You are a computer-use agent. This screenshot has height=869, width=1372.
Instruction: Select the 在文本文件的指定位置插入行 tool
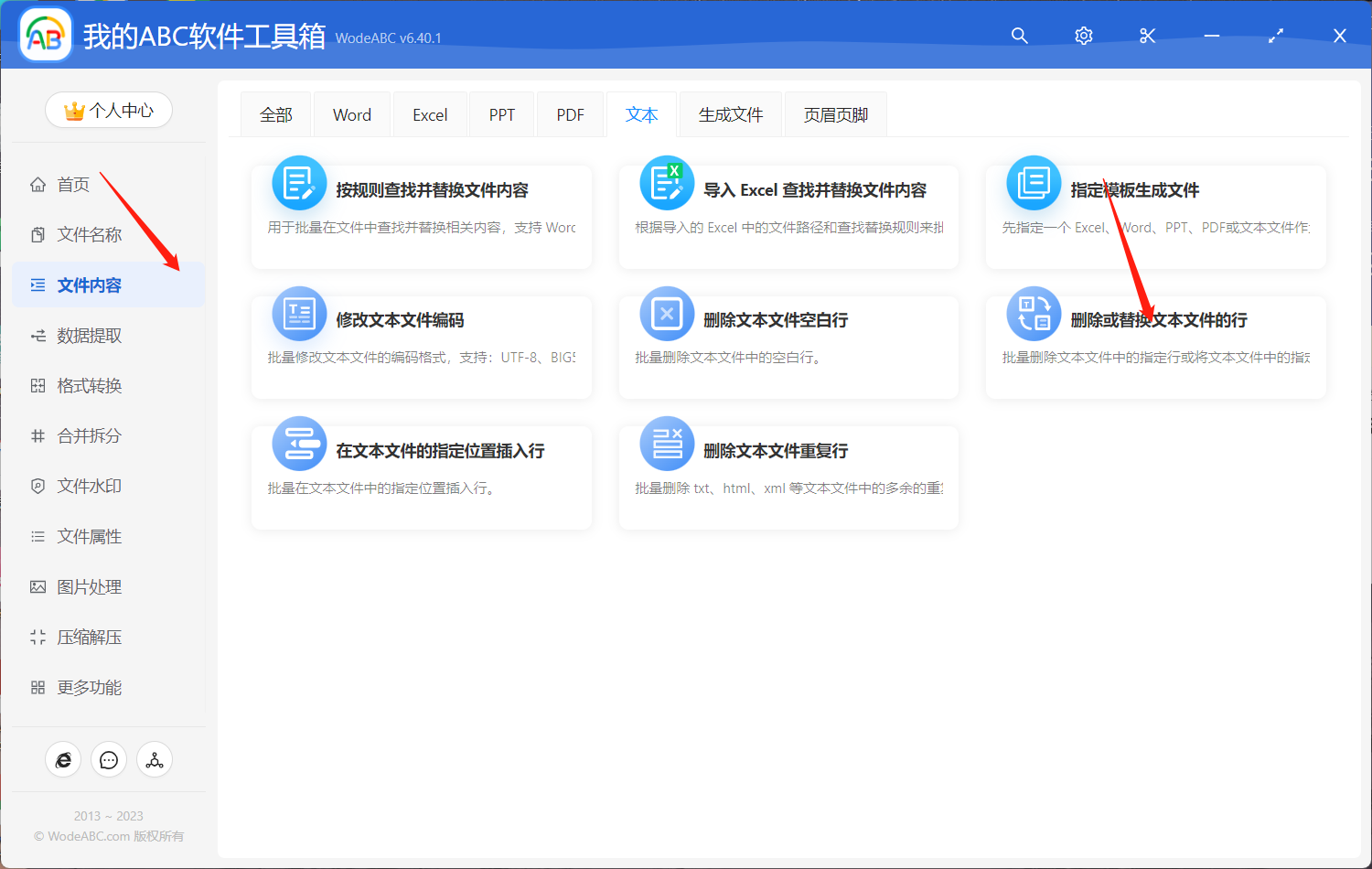click(x=421, y=476)
